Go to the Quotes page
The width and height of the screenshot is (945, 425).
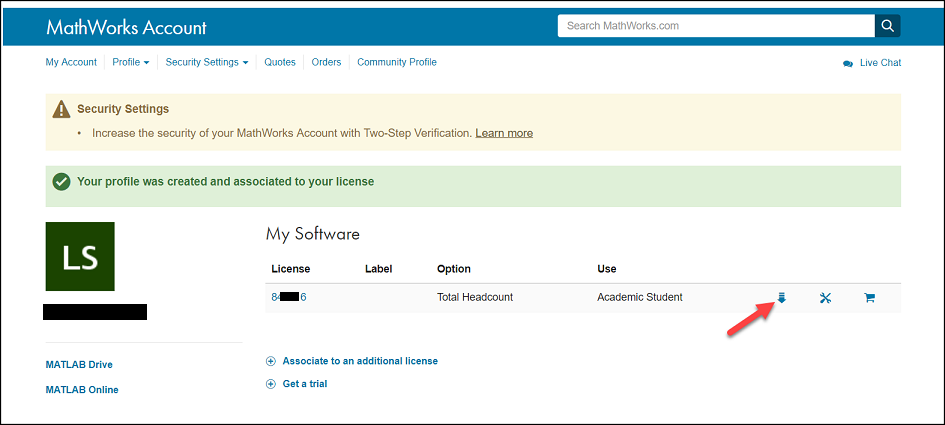point(280,62)
